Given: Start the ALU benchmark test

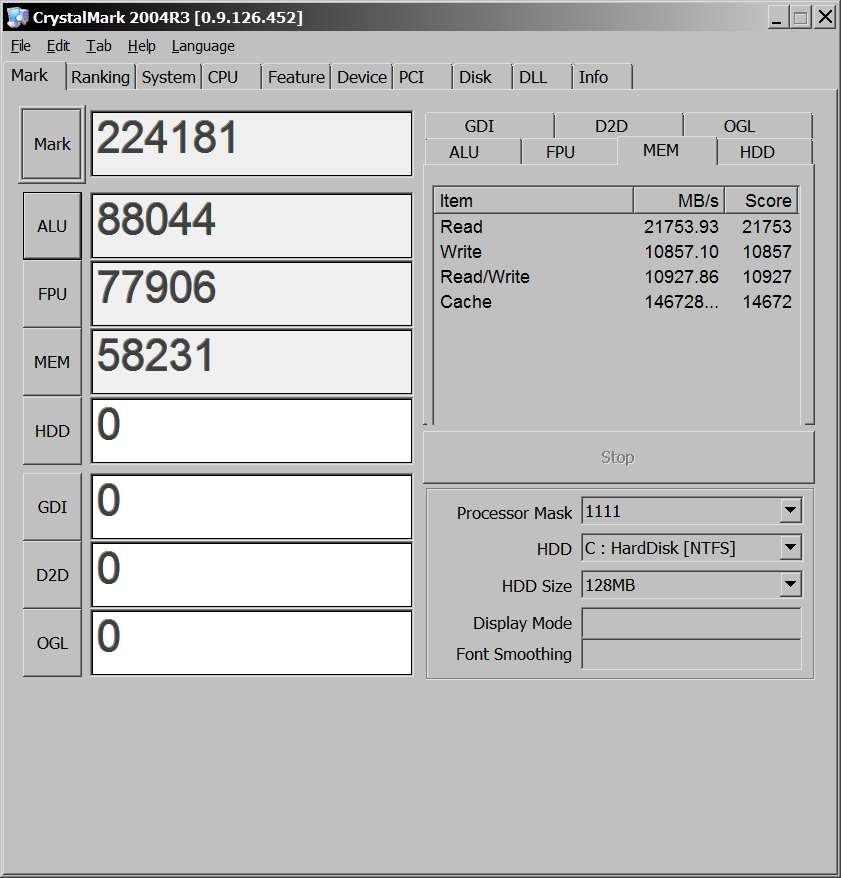Looking at the screenshot, I should click(52, 226).
